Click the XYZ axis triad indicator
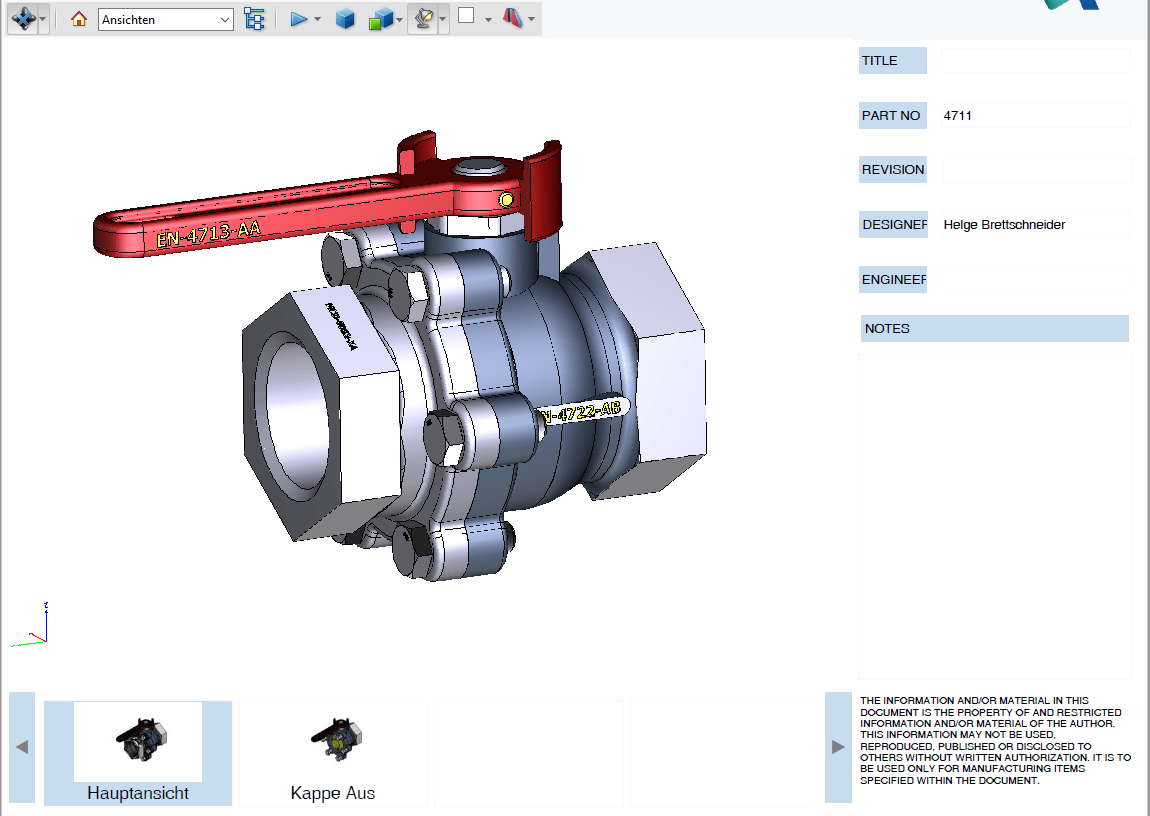 (x=31, y=625)
